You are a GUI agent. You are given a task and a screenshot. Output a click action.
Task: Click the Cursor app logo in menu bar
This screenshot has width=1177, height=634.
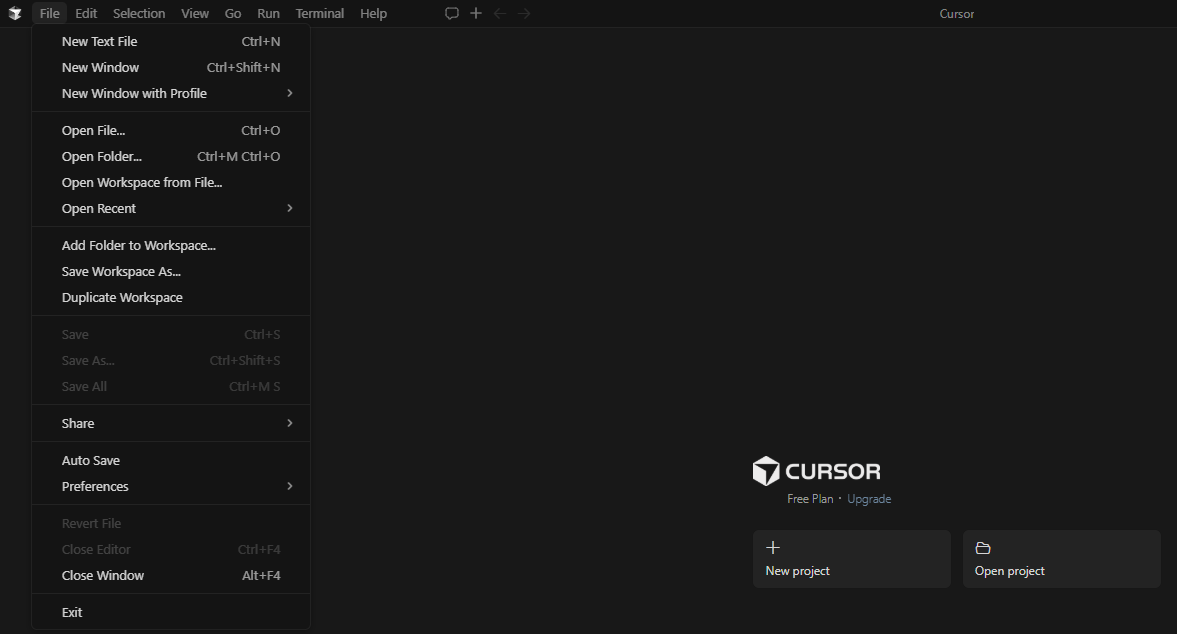(x=15, y=14)
